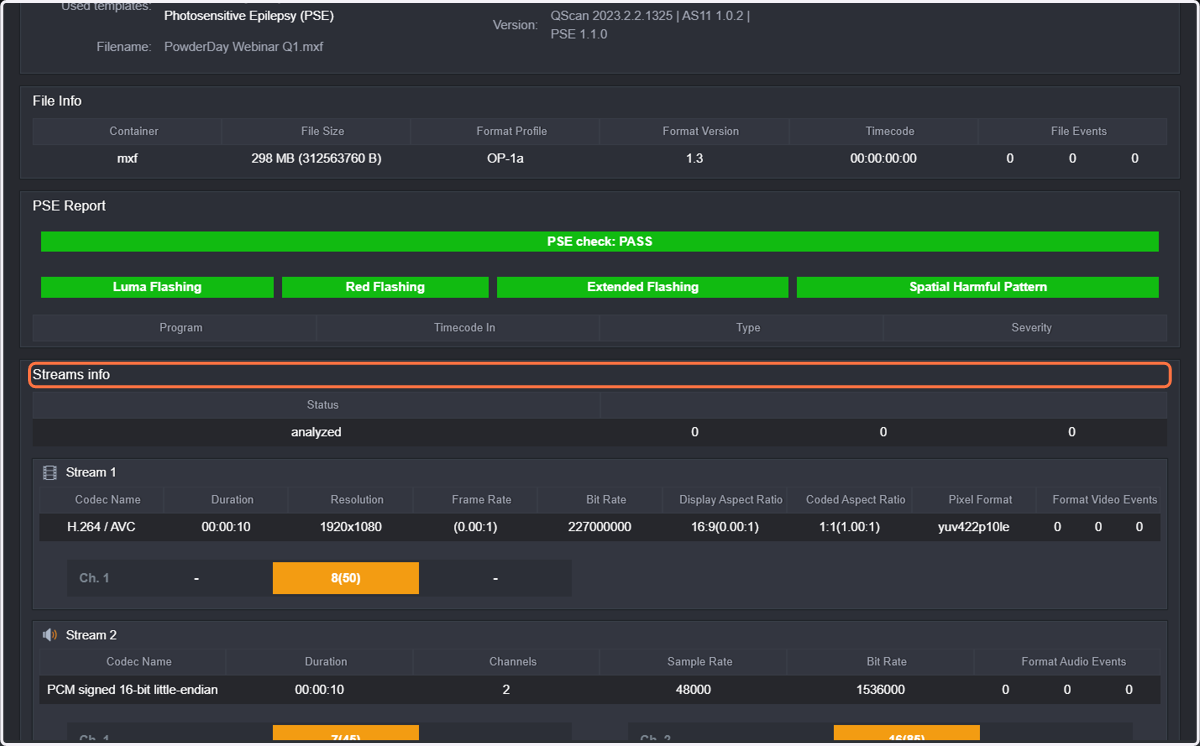Viewport: 1200px width, 746px height.
Task: Select the 227000000 bit rate value
Action: pos(599,527)
